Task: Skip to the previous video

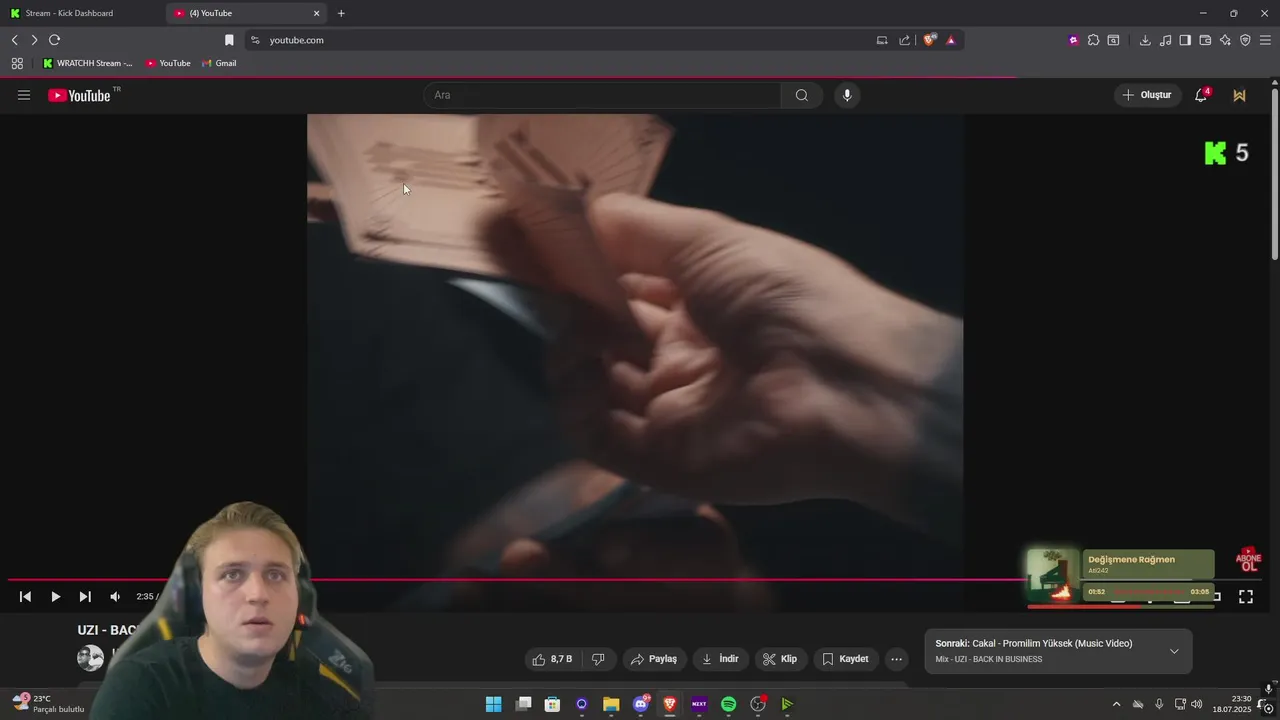Action: pos(25,597)
